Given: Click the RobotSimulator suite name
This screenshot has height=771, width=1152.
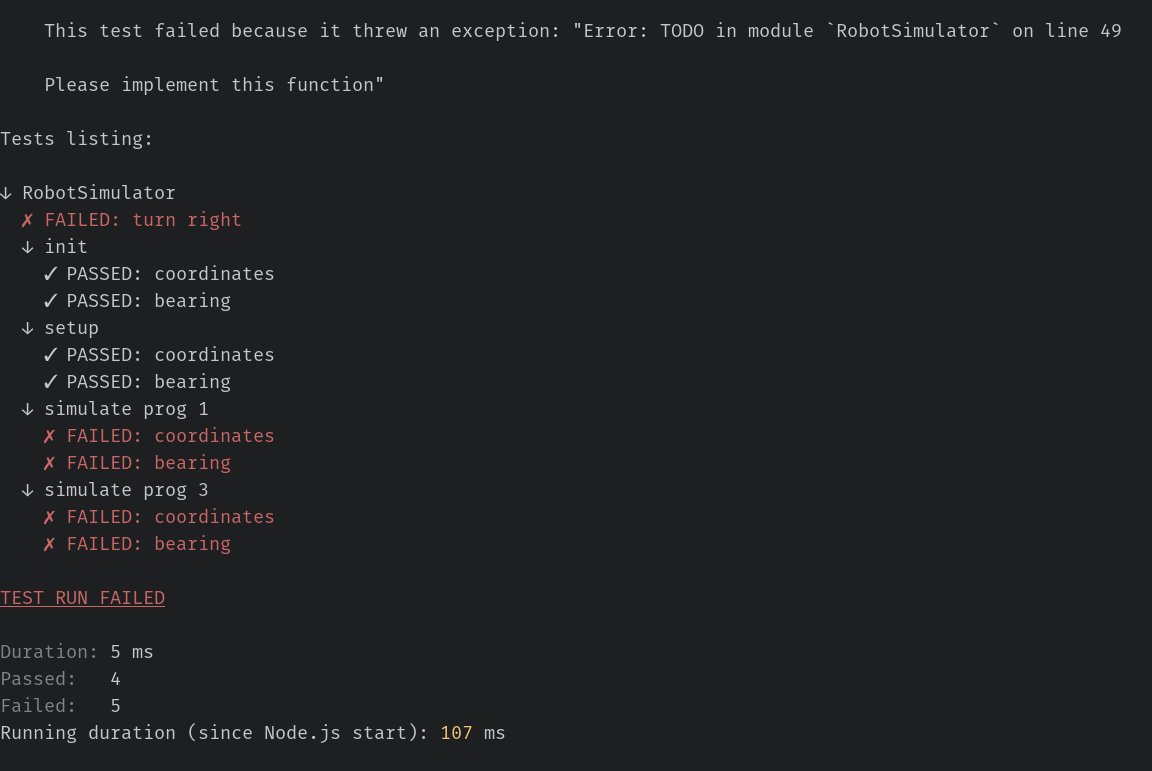Looking at the screenshot, I should point(98,193).
